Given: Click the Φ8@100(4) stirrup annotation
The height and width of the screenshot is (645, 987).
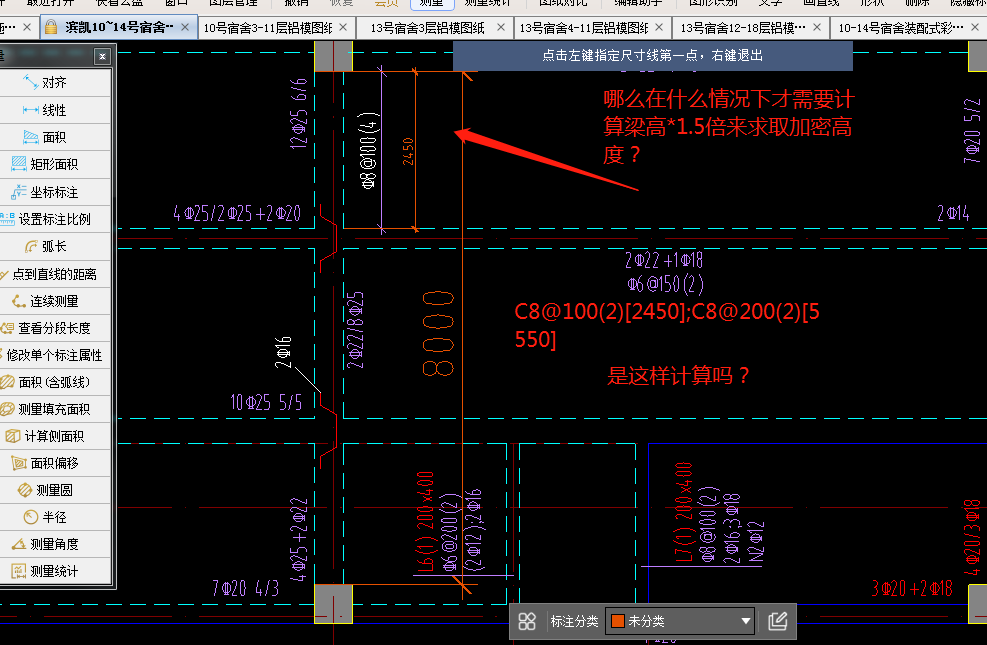Looking at the screenshot, I should 369,150.
